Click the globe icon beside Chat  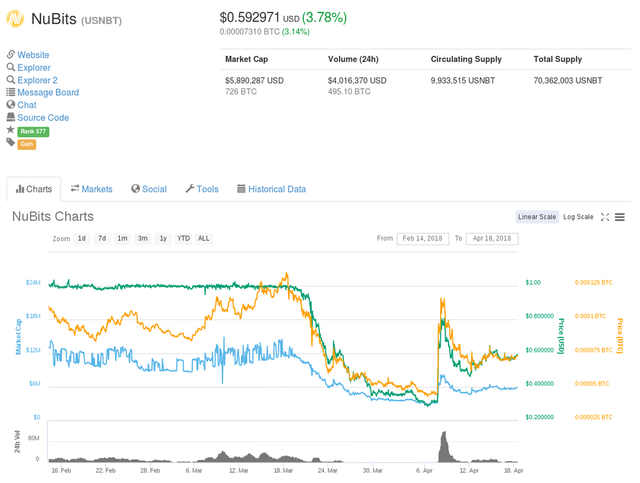click(11, 105)
